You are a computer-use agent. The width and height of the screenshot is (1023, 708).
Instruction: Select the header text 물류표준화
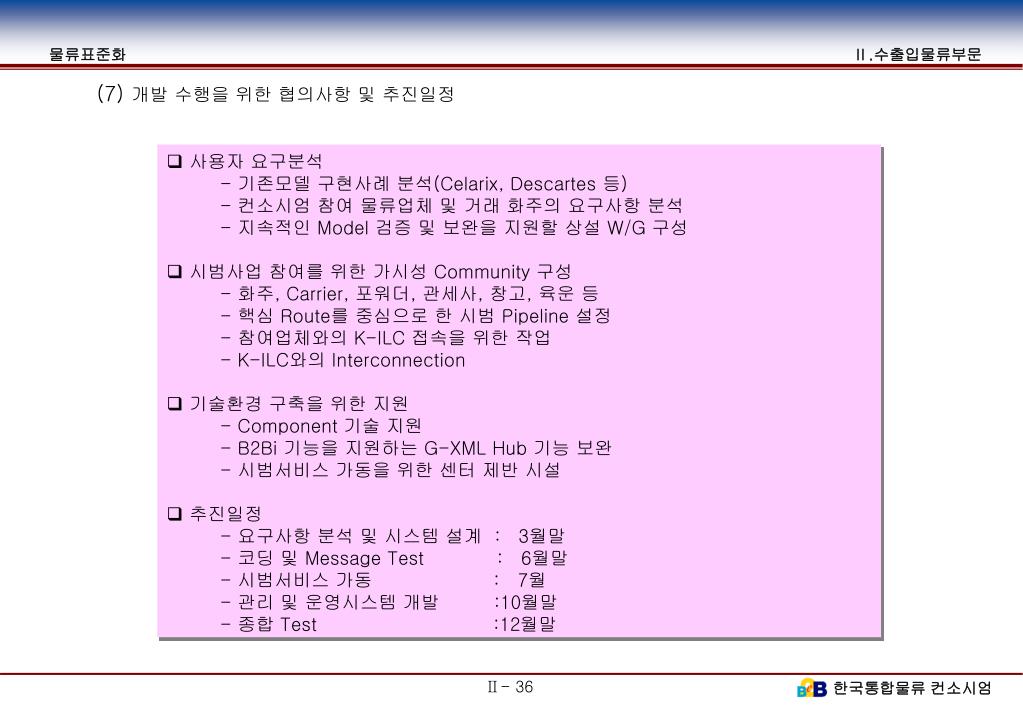tap(87, 54)
